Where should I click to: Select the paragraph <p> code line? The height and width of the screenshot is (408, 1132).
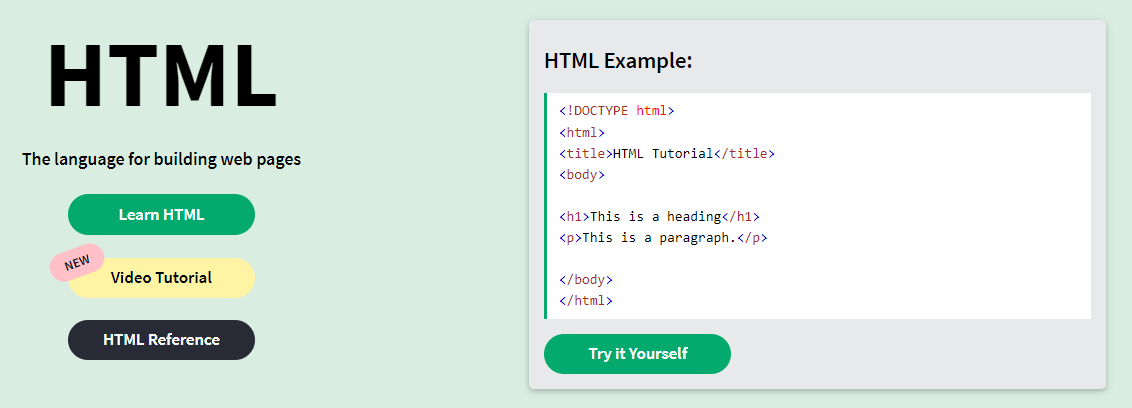coord(663,238)
